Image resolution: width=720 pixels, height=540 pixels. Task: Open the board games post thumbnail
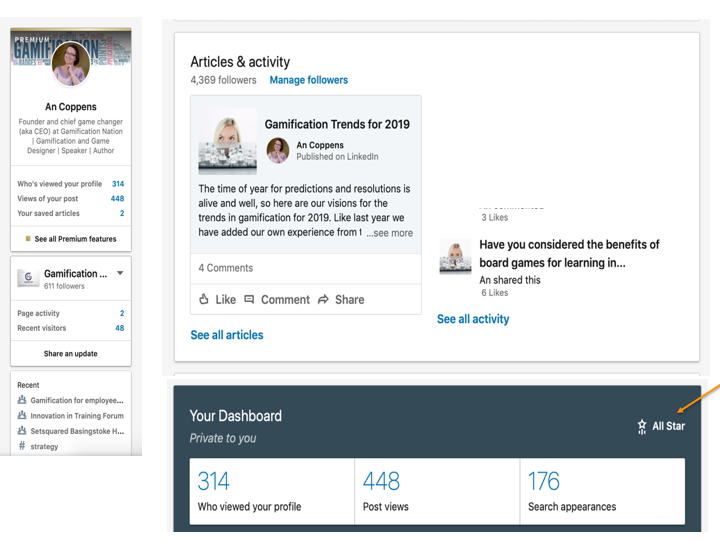click(455, 256)
